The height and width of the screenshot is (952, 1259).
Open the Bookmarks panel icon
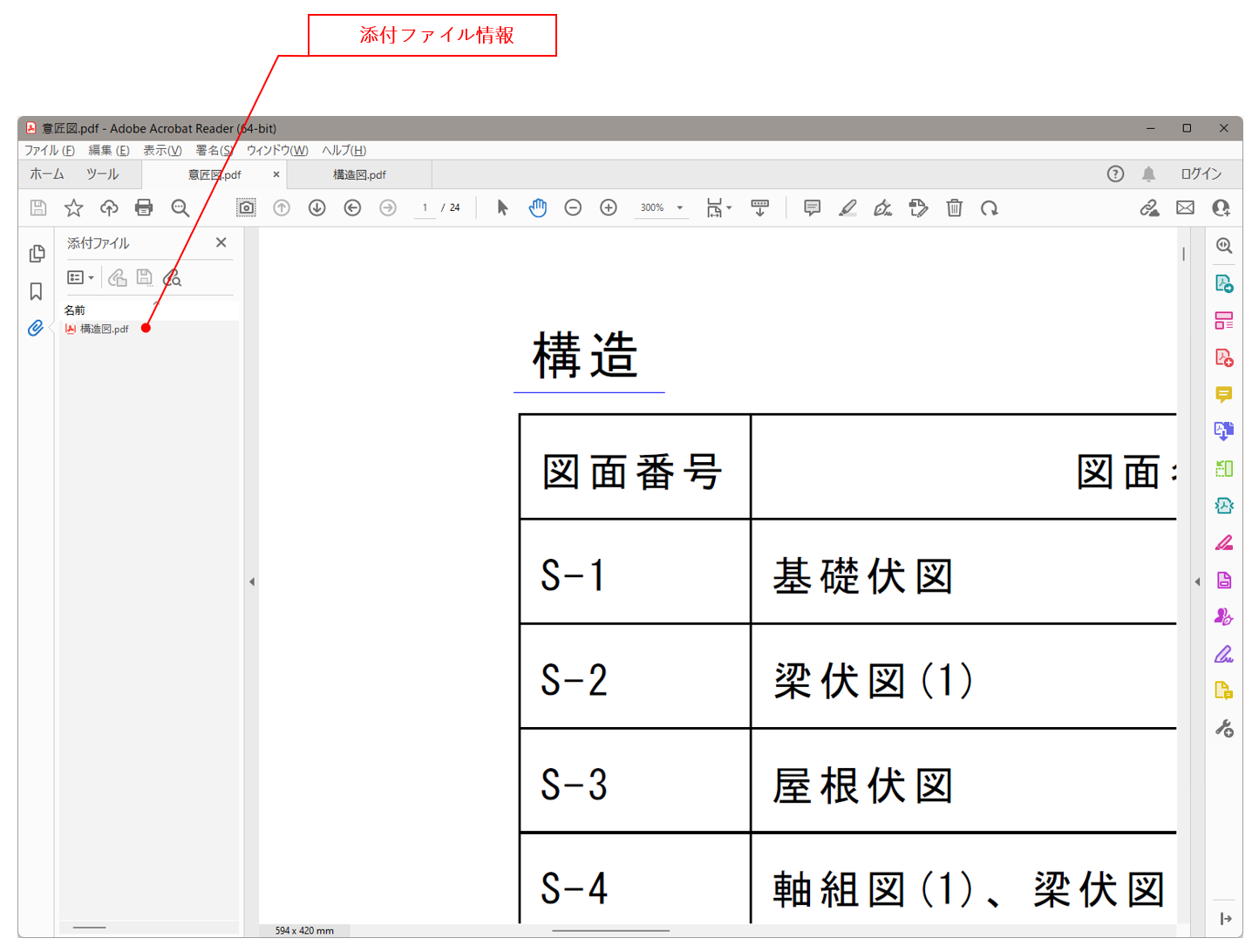click(x=36, y=291)
